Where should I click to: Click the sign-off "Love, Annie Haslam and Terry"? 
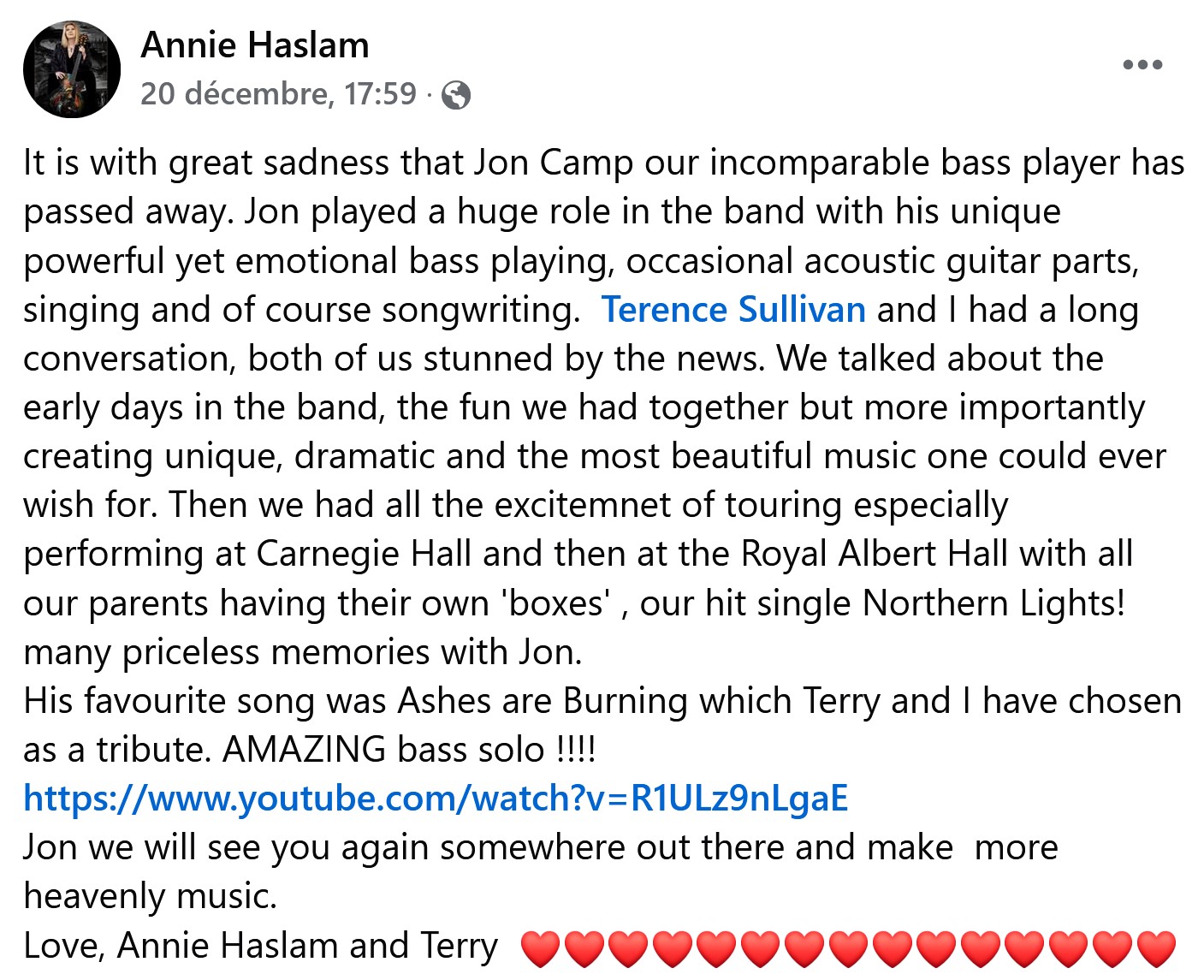pyautogui.click(x=260, y=946)
